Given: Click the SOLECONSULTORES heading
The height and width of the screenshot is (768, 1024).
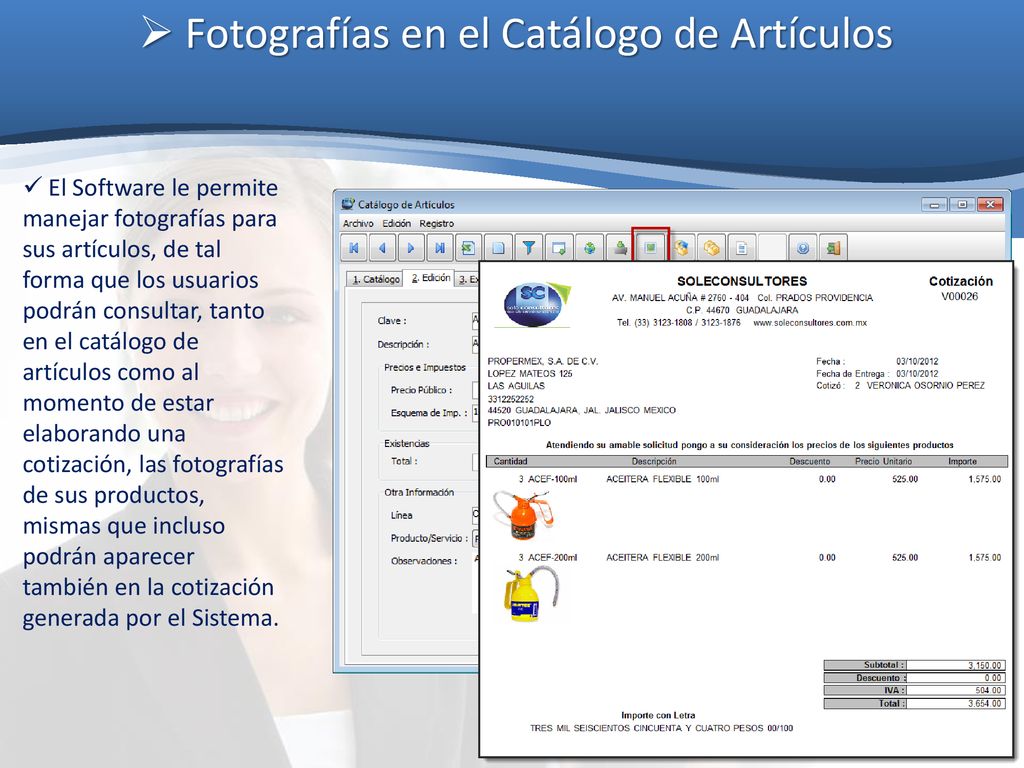Looking at the screenshot, I should tap(742, 281).
